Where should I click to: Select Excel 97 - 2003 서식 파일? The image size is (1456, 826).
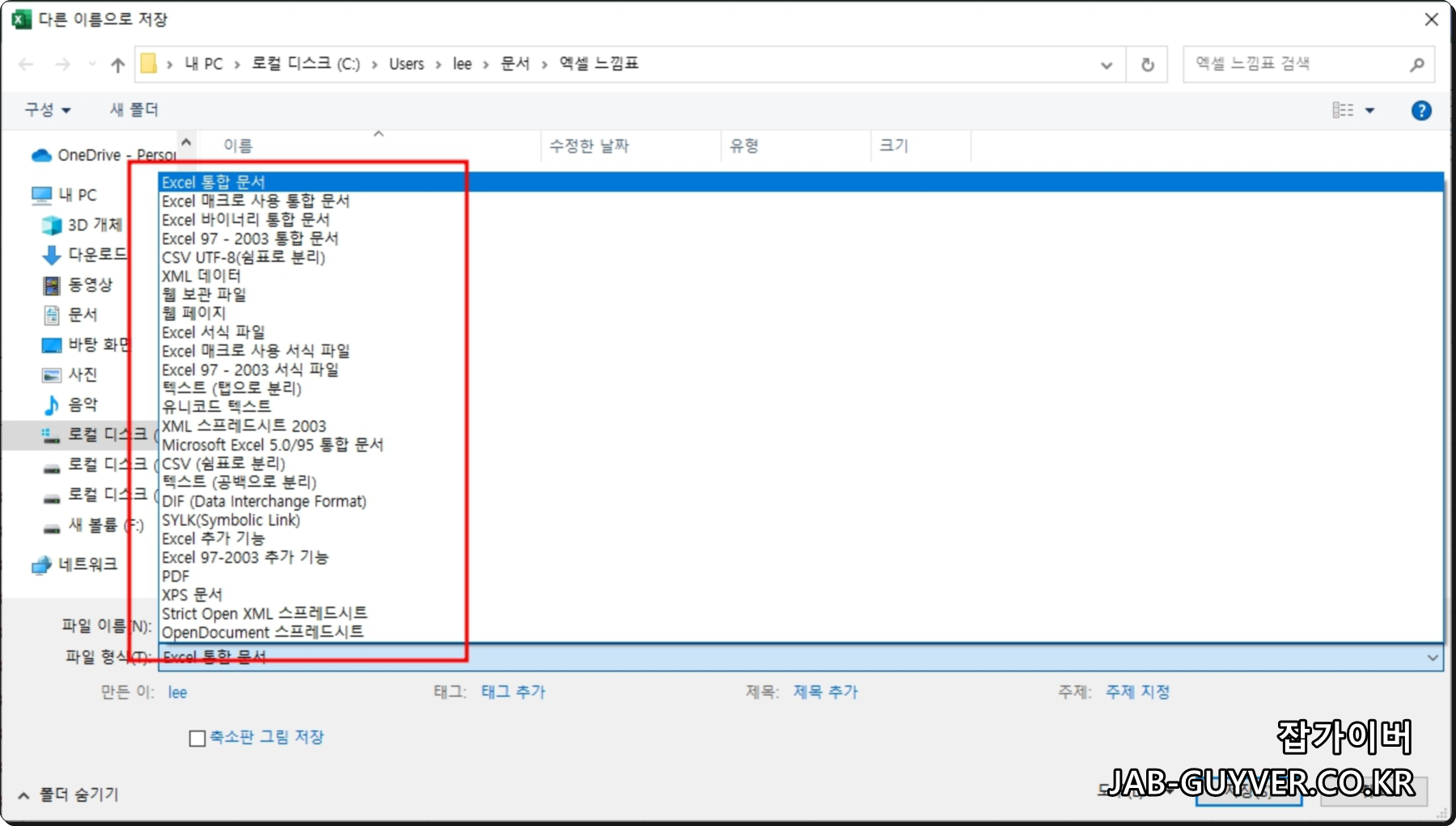point(801,370)
